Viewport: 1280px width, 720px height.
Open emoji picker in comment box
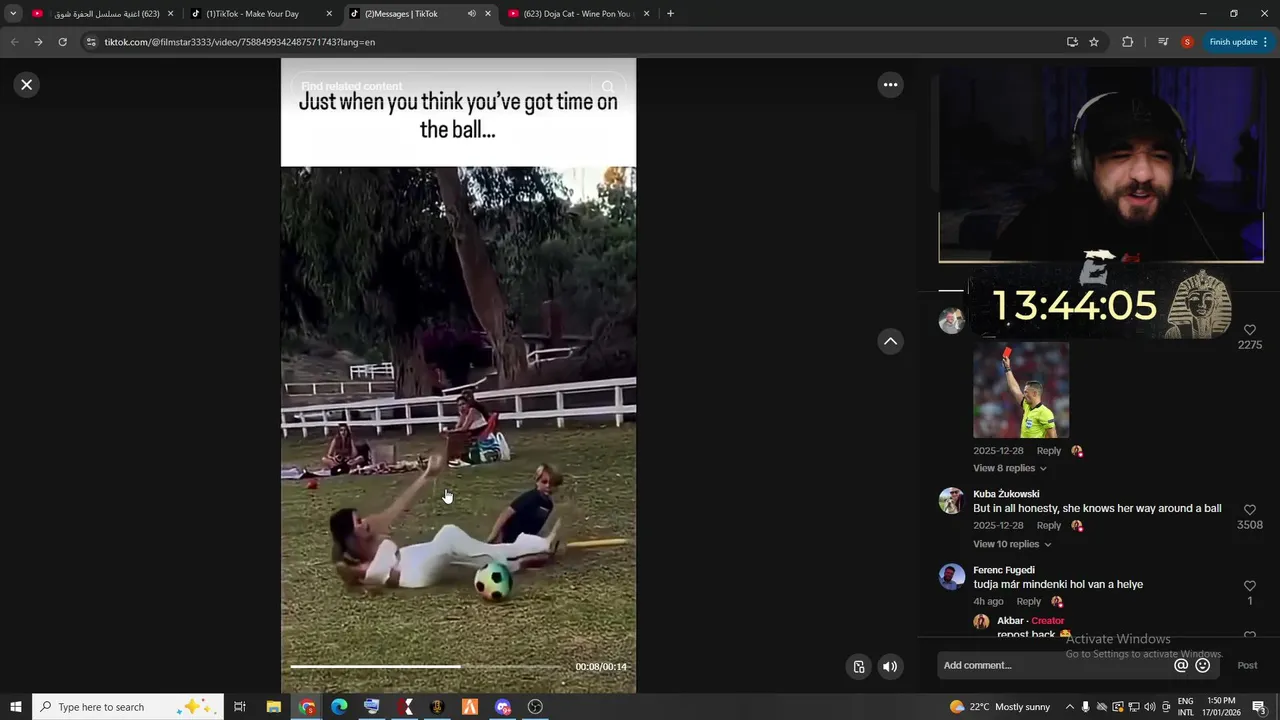point(1203,665)
